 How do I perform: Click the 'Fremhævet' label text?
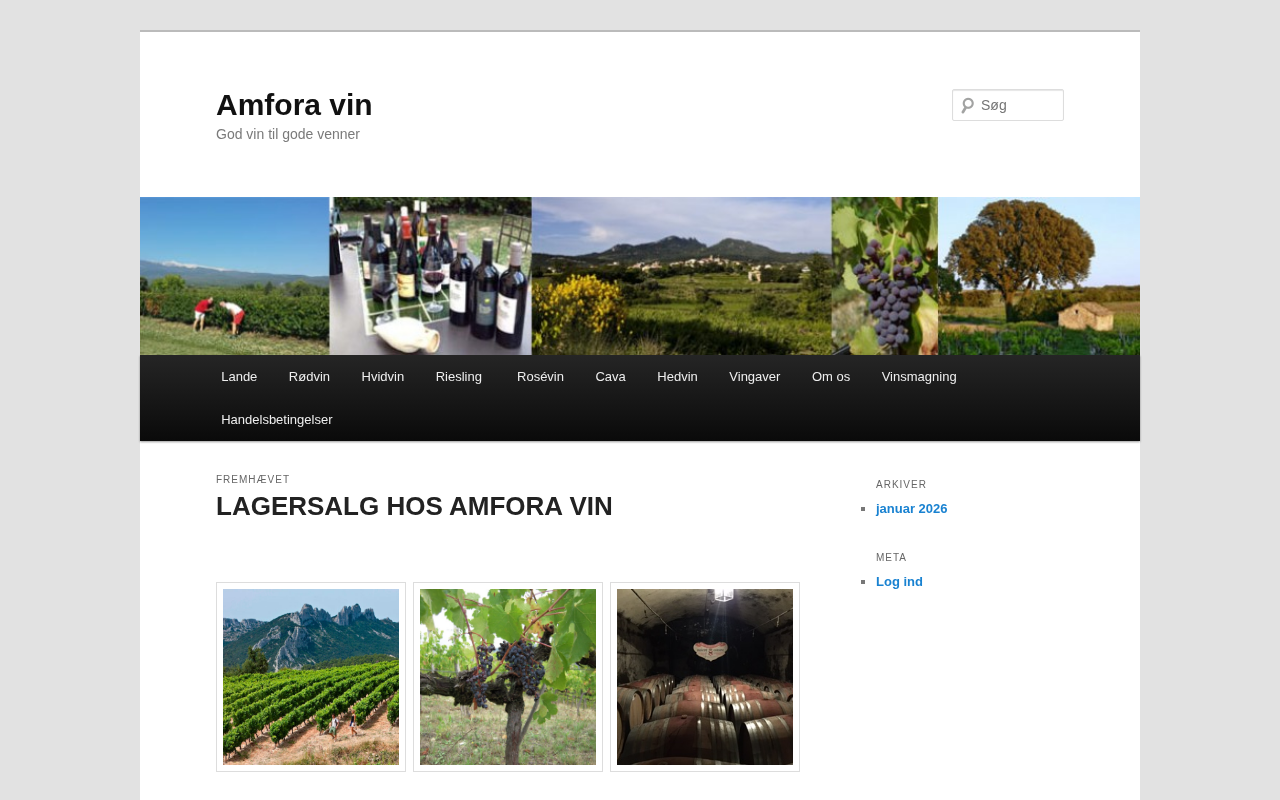(253, 480)
